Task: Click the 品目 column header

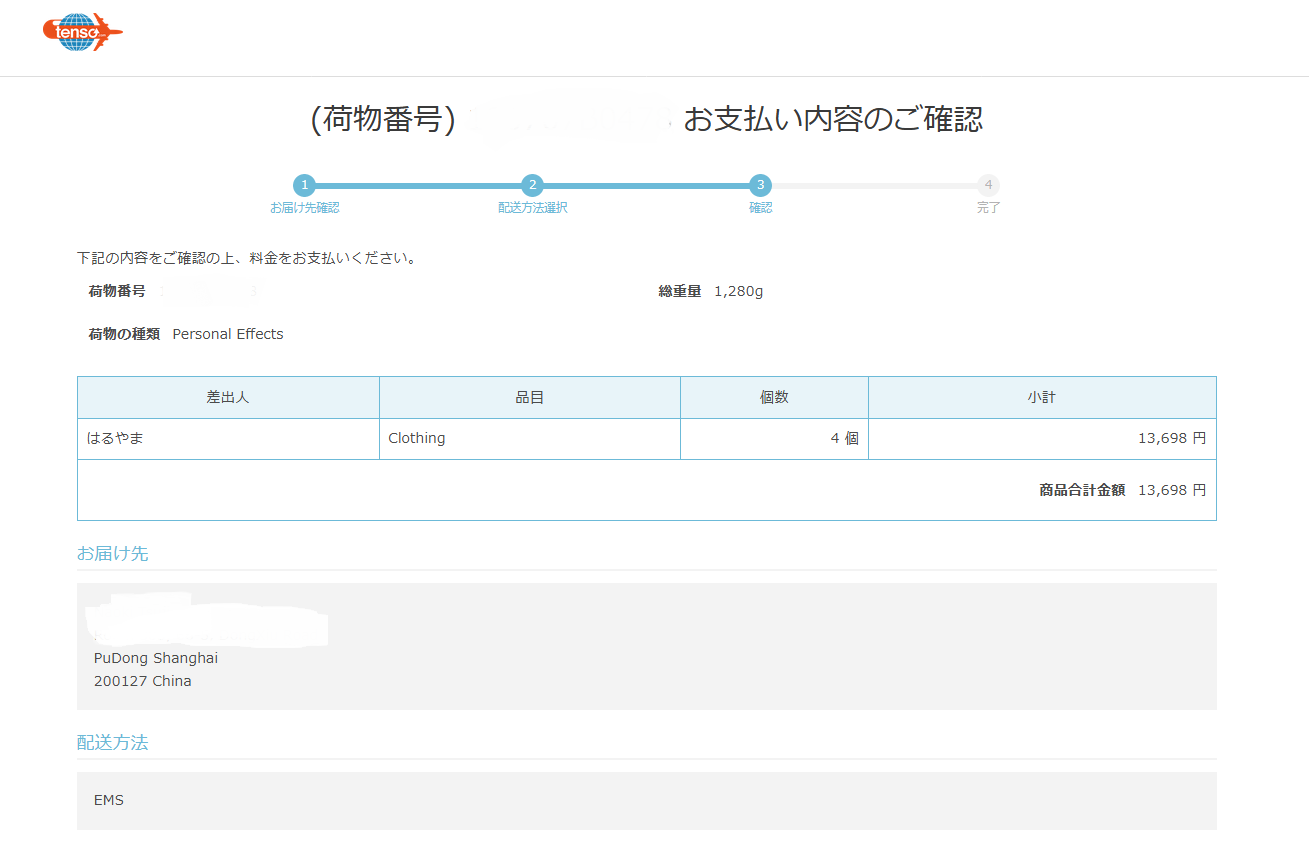Action: tap(529, 397)
